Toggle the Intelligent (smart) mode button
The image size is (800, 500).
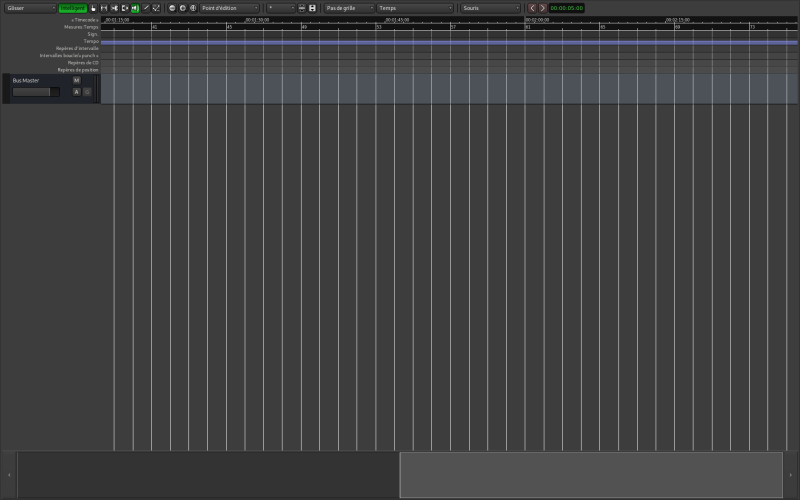click(x=72, y=8)
